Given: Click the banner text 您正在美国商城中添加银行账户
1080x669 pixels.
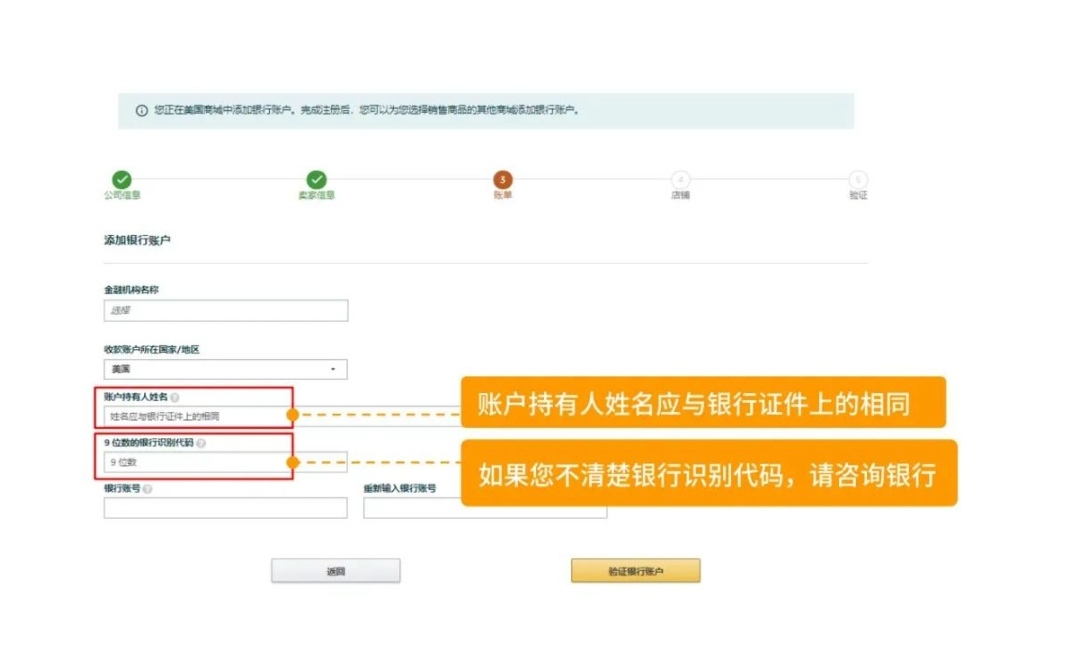Looking at the screenshot, I should (x=225, y=110).
